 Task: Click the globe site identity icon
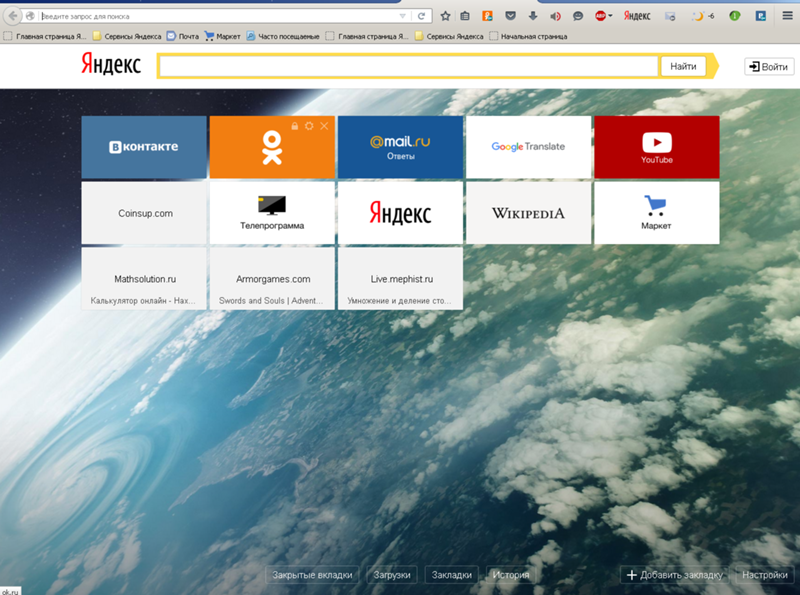point(31,16)
